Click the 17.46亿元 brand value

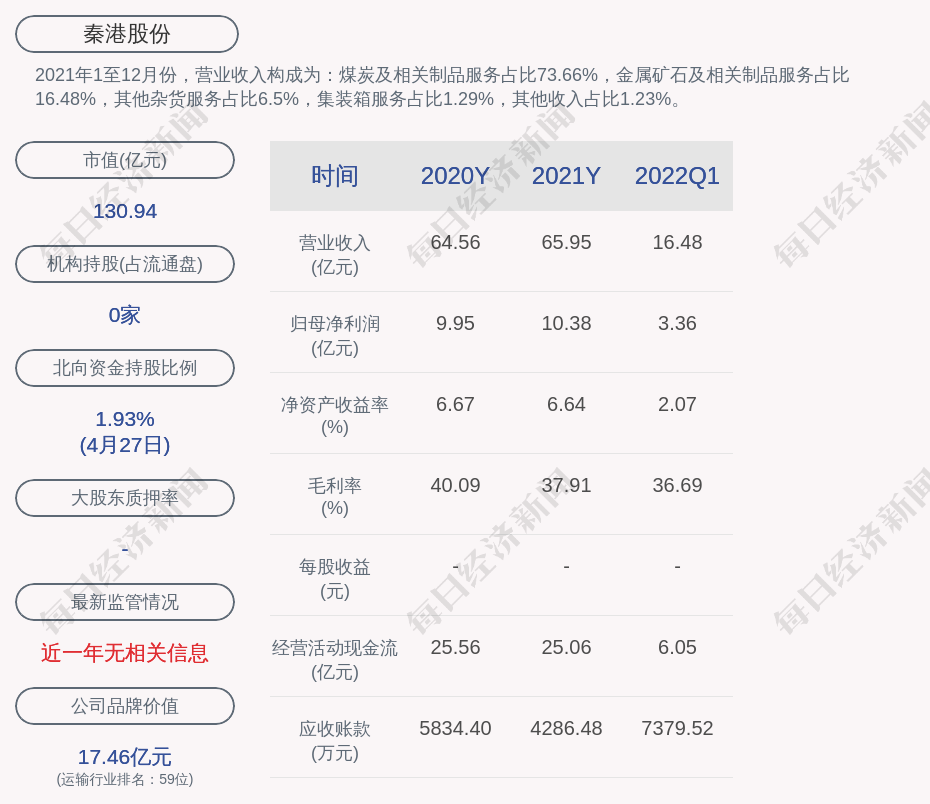tap(125, 757)
